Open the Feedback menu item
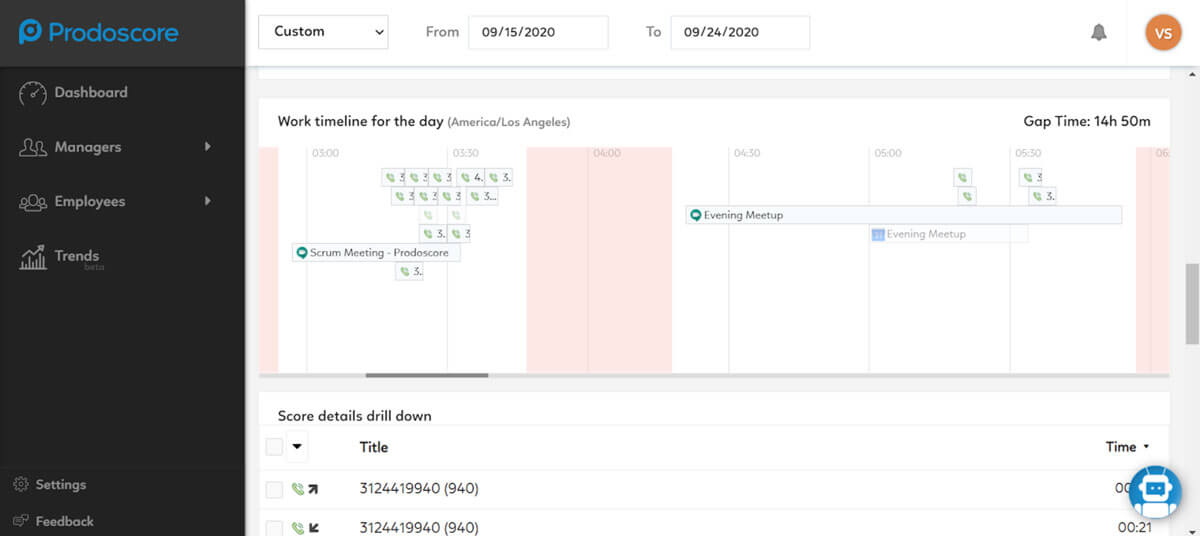The height and width of the screenshot is (536, 1200). [64, 521]
